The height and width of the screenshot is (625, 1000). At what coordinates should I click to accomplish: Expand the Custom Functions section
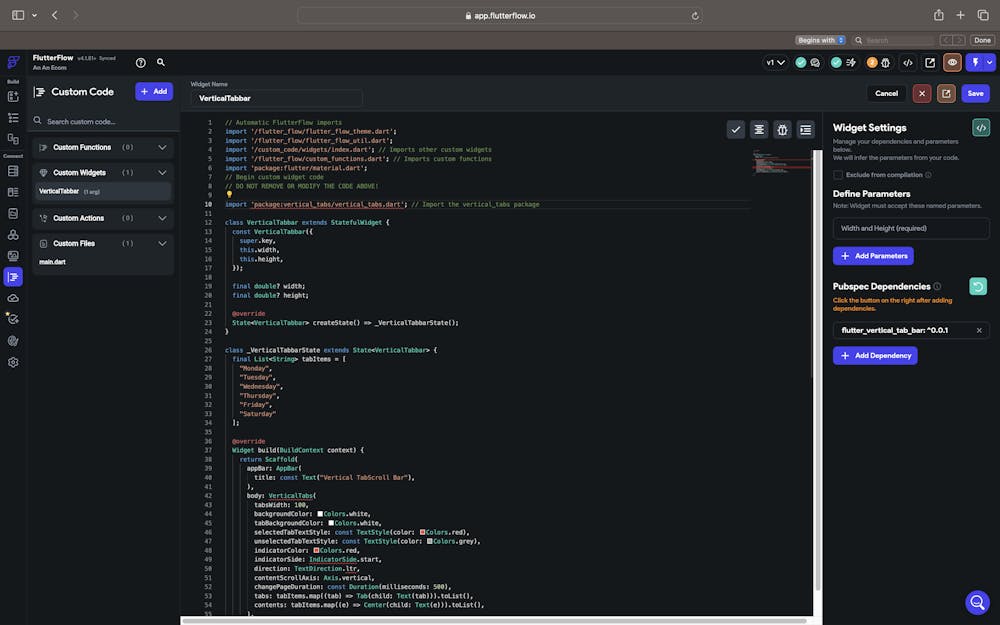(x=162, y=147)
